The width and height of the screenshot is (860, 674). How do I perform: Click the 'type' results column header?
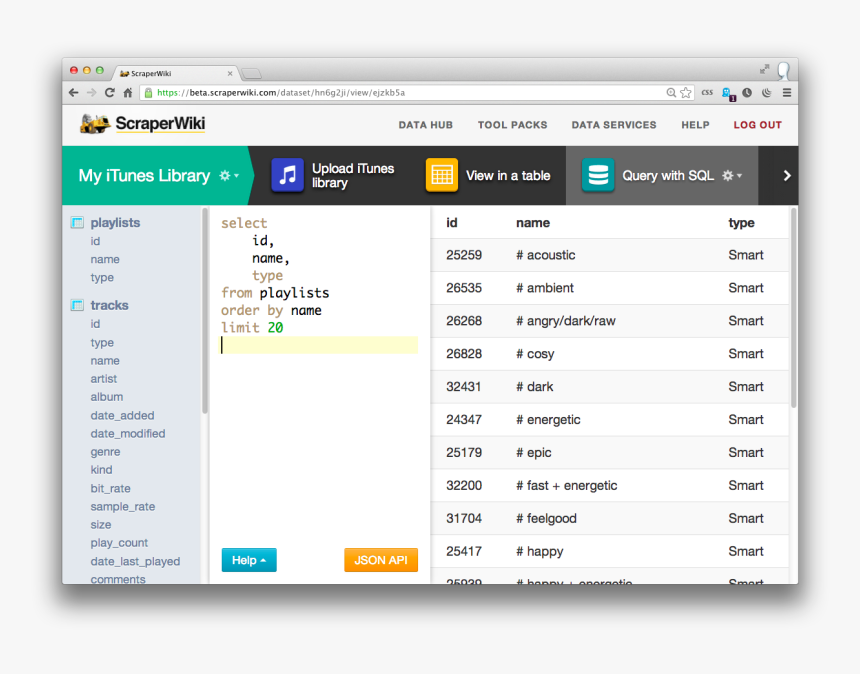coord(742,223)
